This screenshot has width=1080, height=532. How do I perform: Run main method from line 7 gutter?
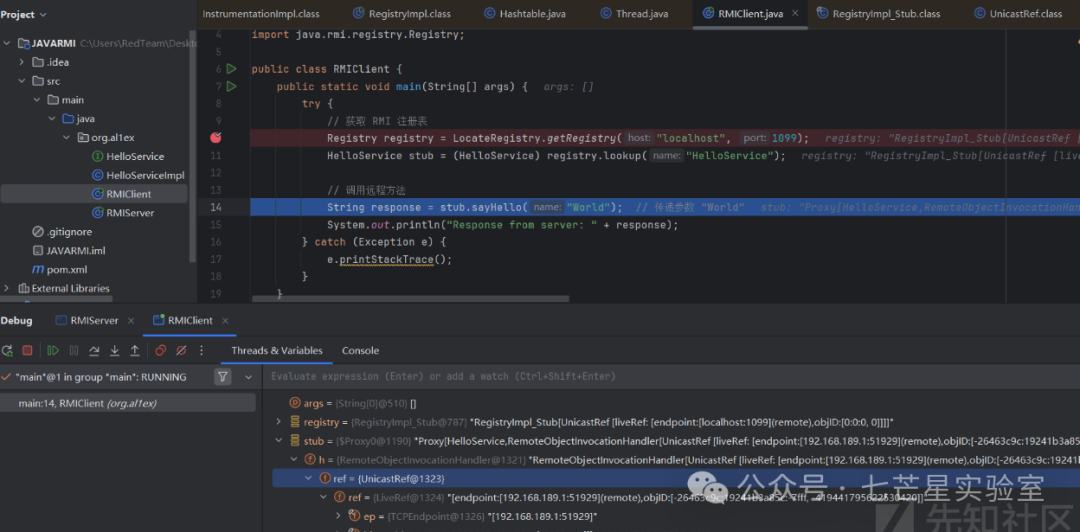click(x=231, y=86)
